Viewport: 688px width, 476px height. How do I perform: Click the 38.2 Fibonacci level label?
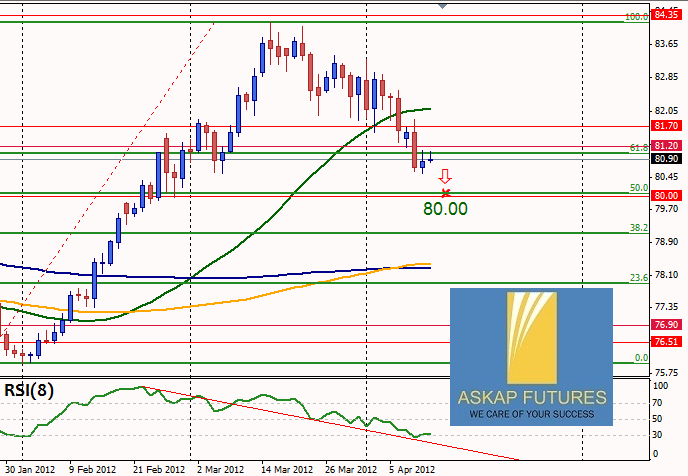click(x=638, y=228)
